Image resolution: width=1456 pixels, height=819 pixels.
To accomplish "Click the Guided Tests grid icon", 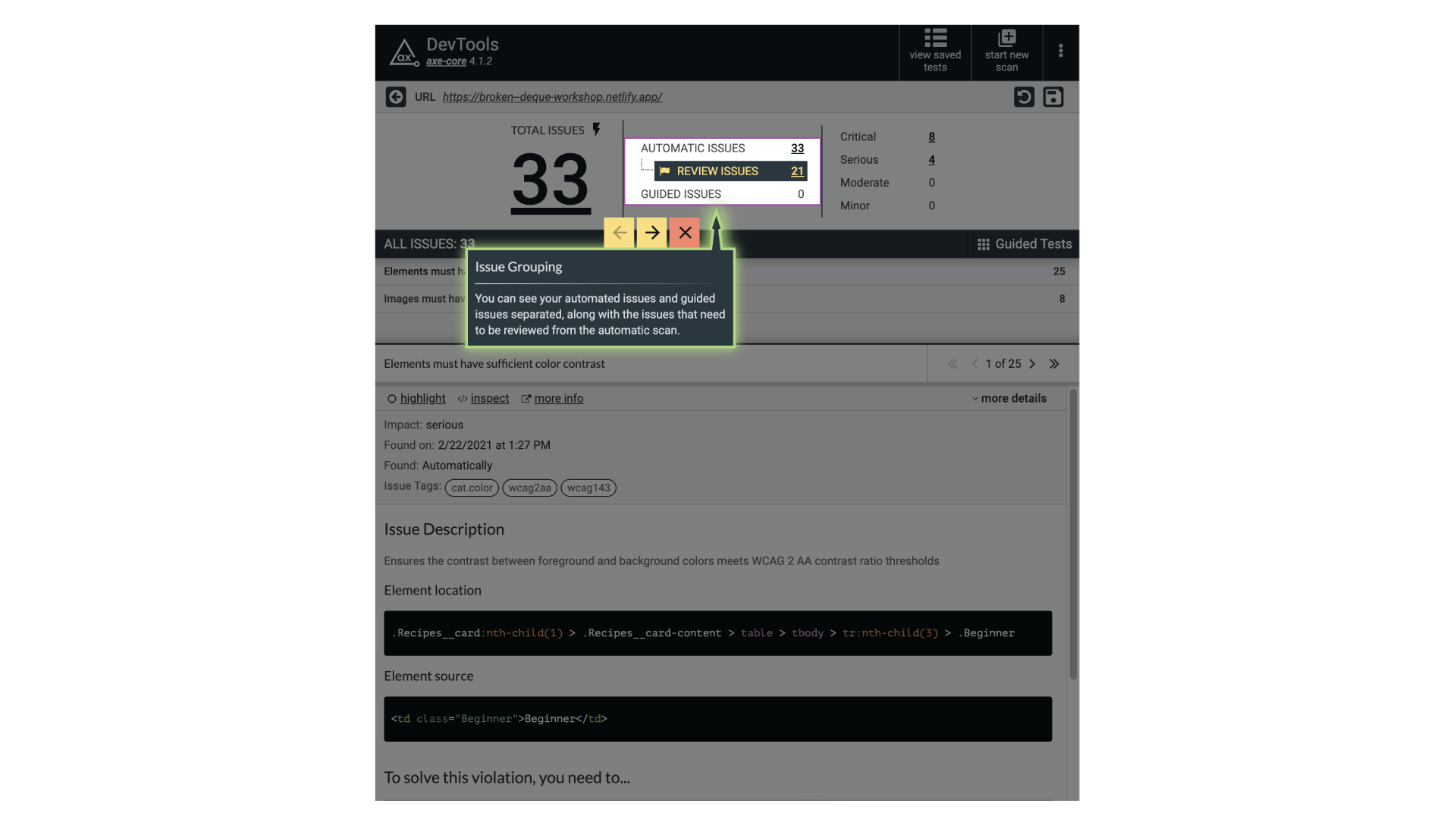I will point(983,244).
